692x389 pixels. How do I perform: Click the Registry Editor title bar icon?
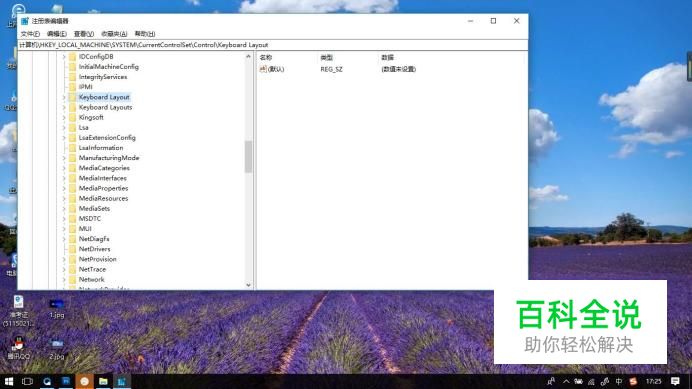coord(25,21)
